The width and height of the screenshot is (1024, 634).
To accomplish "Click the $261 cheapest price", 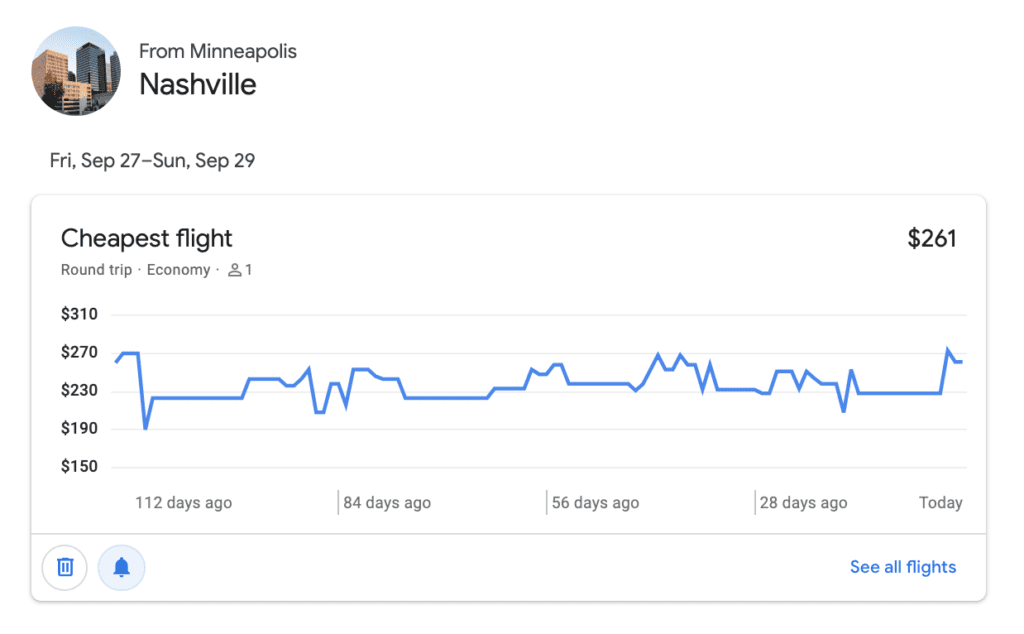I will 932,238.
